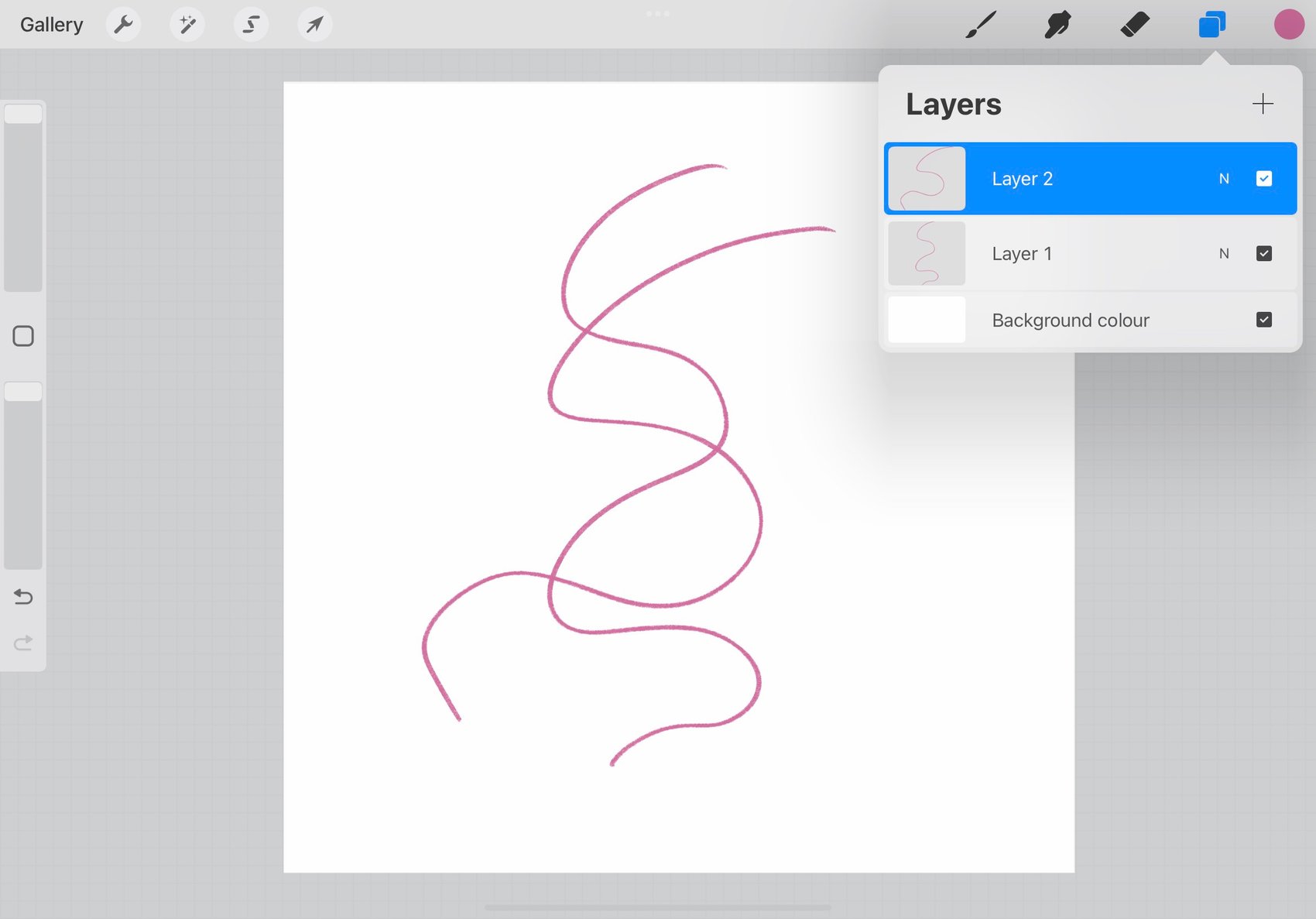The width and height of the screenshot is (1316, 919).
Task: Click the brush size slider handle
Action: click(x=23, y=114)
